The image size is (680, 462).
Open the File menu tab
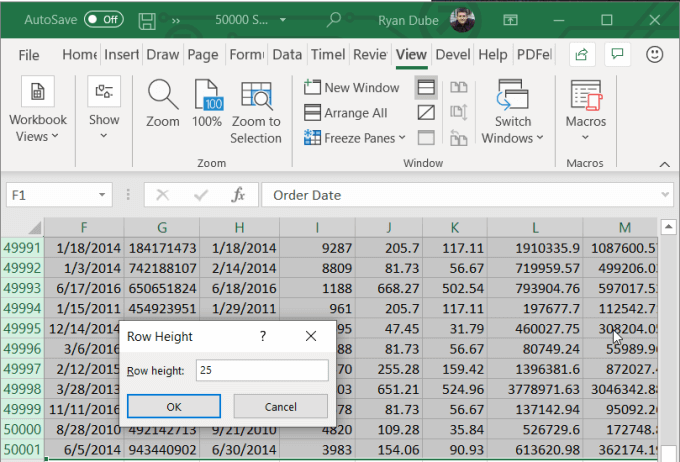(29, 55)
